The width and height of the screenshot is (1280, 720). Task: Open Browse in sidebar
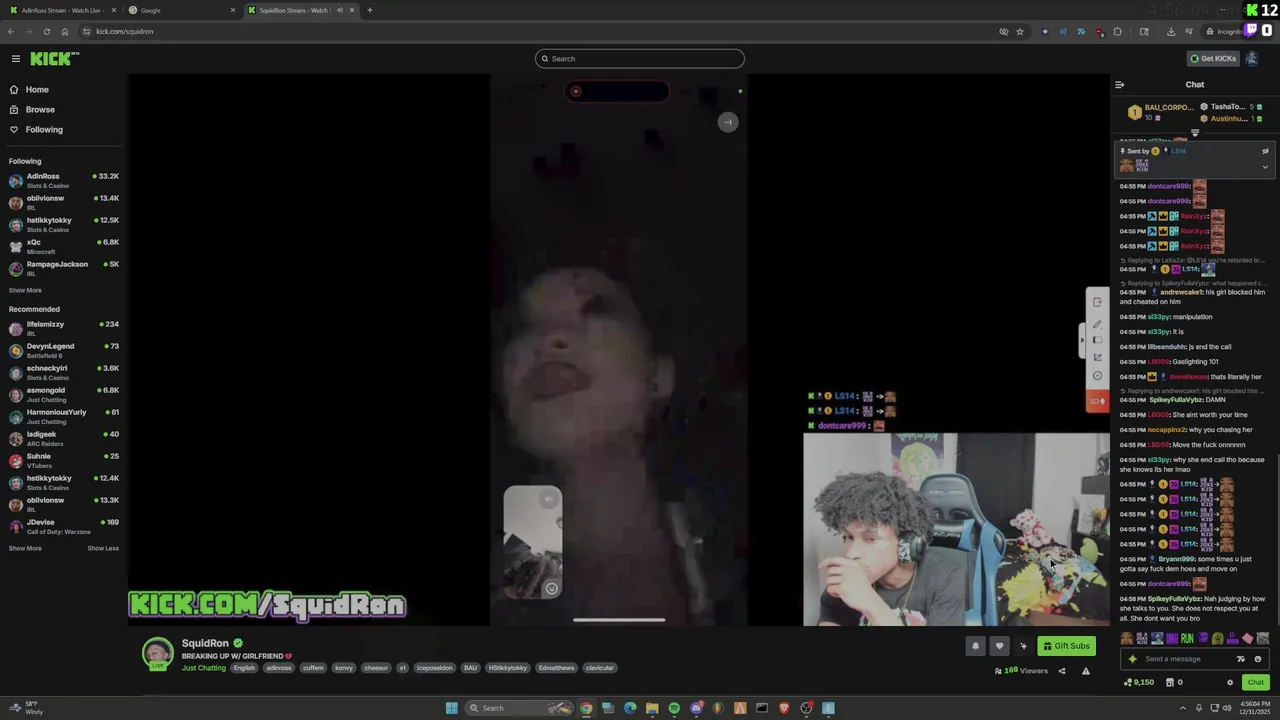[x=40, y=110]
